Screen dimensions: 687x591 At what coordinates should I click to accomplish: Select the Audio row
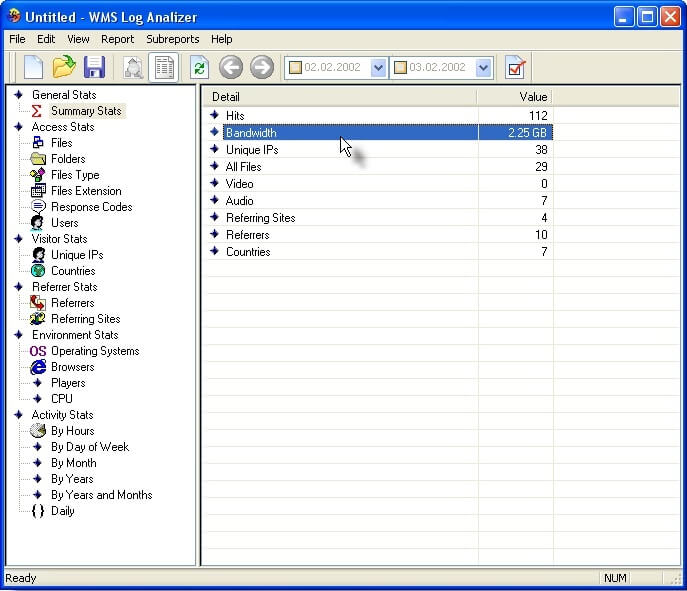[x=380, y=201]
